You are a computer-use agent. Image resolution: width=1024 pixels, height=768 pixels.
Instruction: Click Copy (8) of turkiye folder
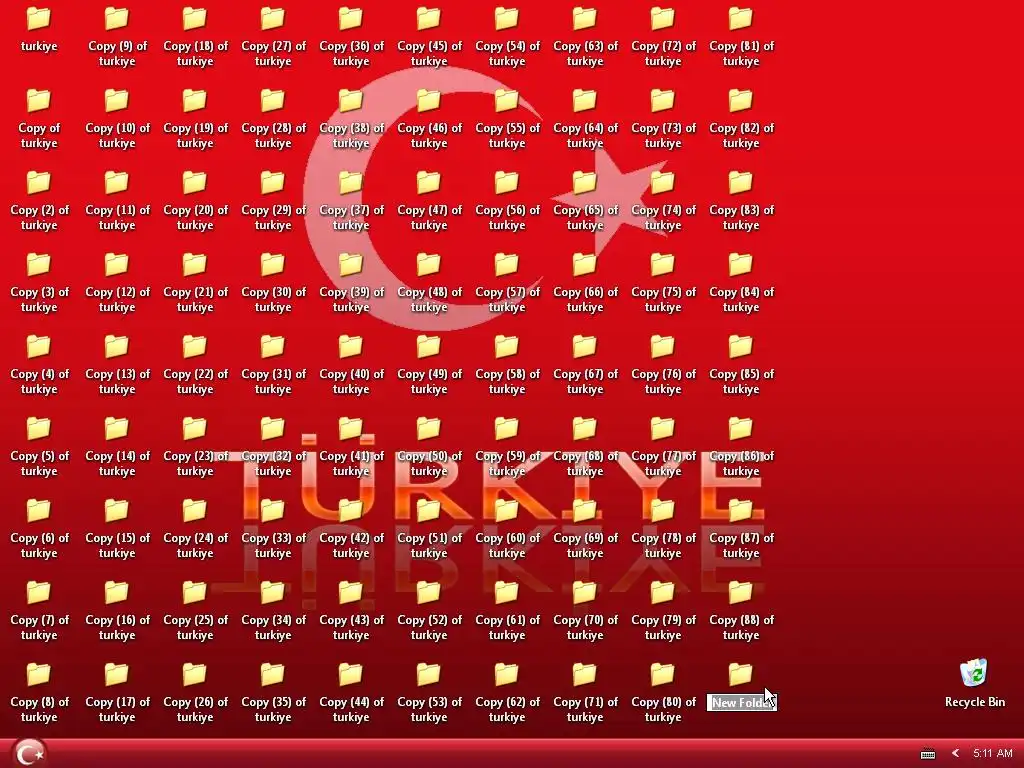point(39,675)
